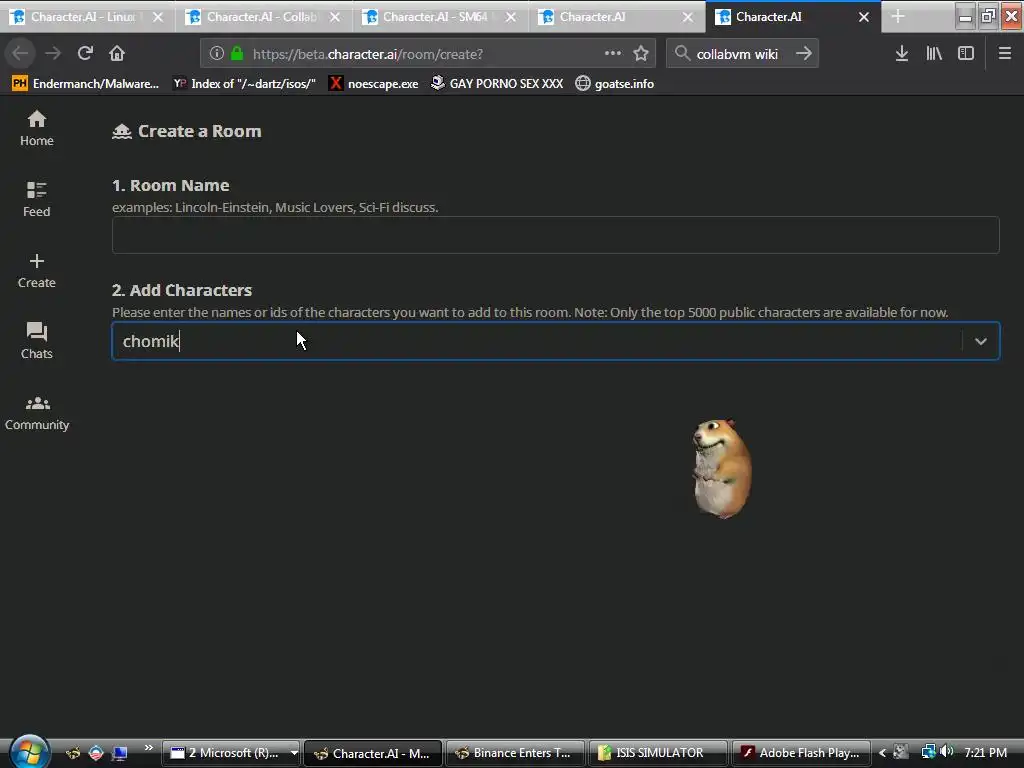
Task: Select Binance Enters taskbar button
Action: point(515,753)
